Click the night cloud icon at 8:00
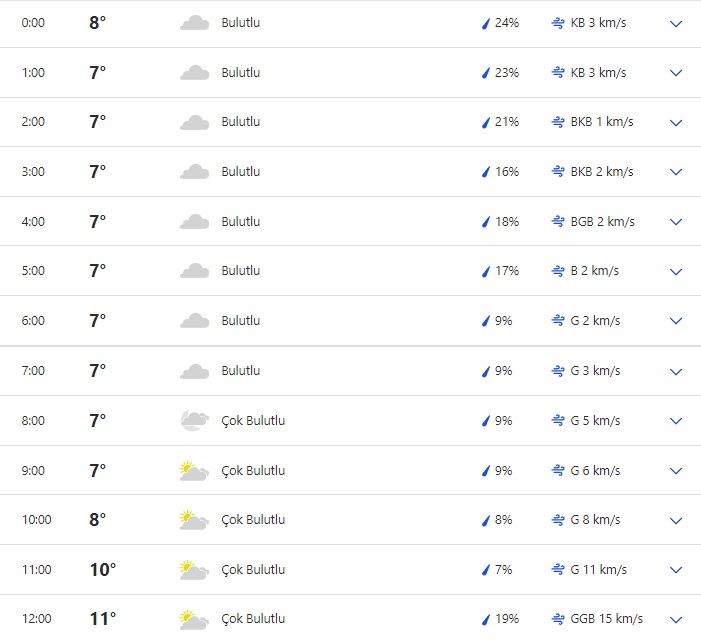This screenshot has width=701, height=642. click(x=194, y=421)
